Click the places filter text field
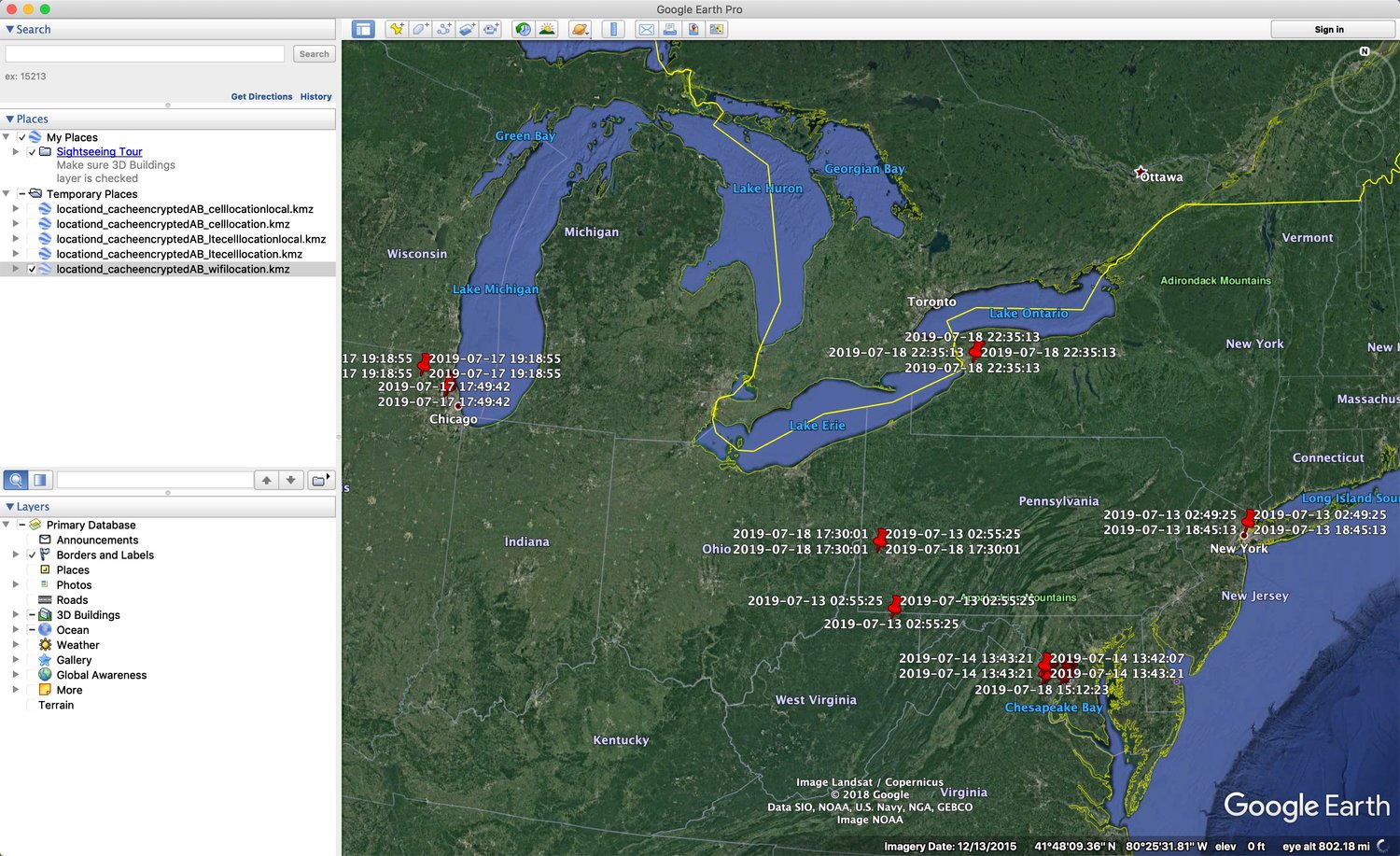Image resolution: width=1400 pixels, height=856 pixels. [x=155, y=480]
